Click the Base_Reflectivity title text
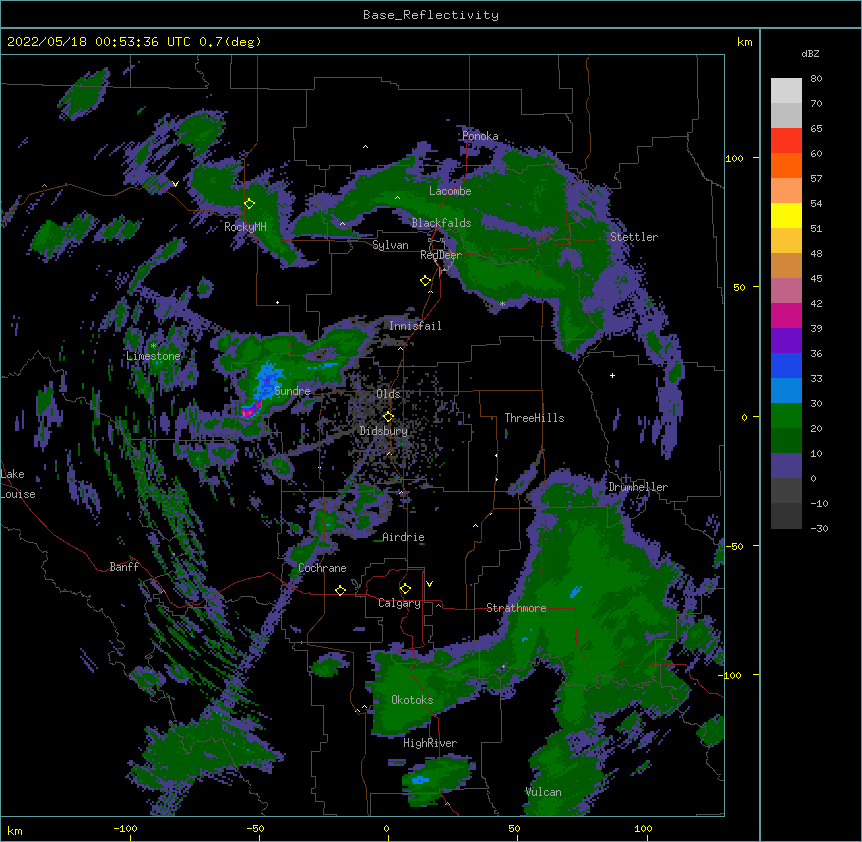862x842 pixels. (431, 15)
